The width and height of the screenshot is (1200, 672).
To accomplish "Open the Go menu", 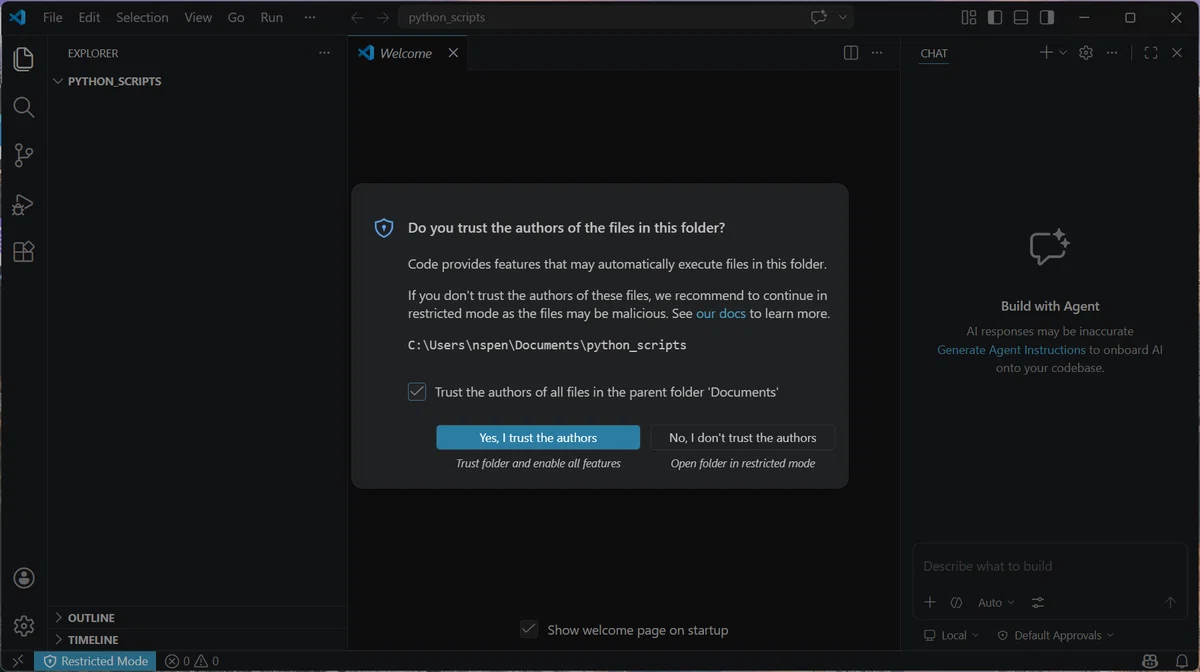I will click(236, 18).
